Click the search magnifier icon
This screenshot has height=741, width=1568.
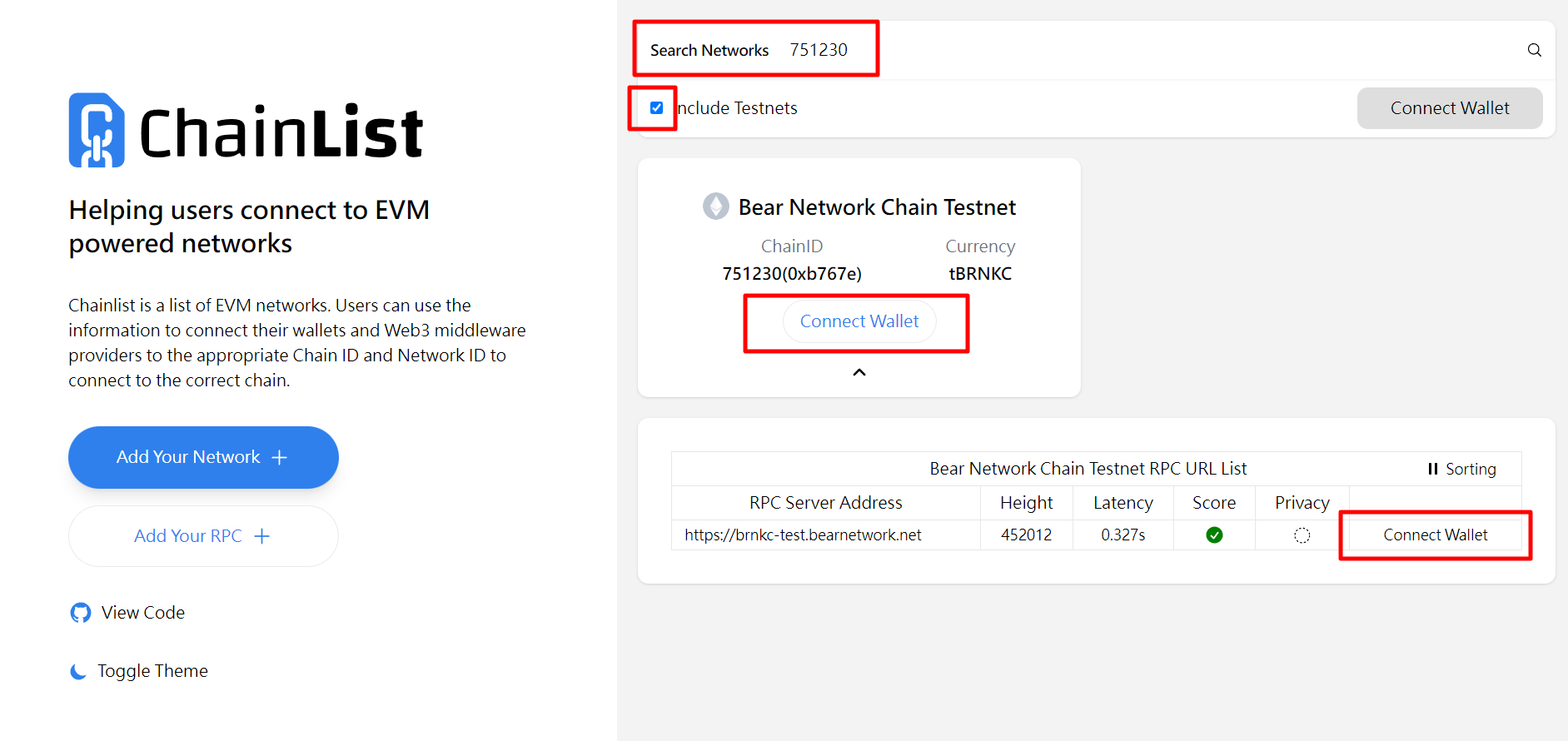[x=1534, y=50]
